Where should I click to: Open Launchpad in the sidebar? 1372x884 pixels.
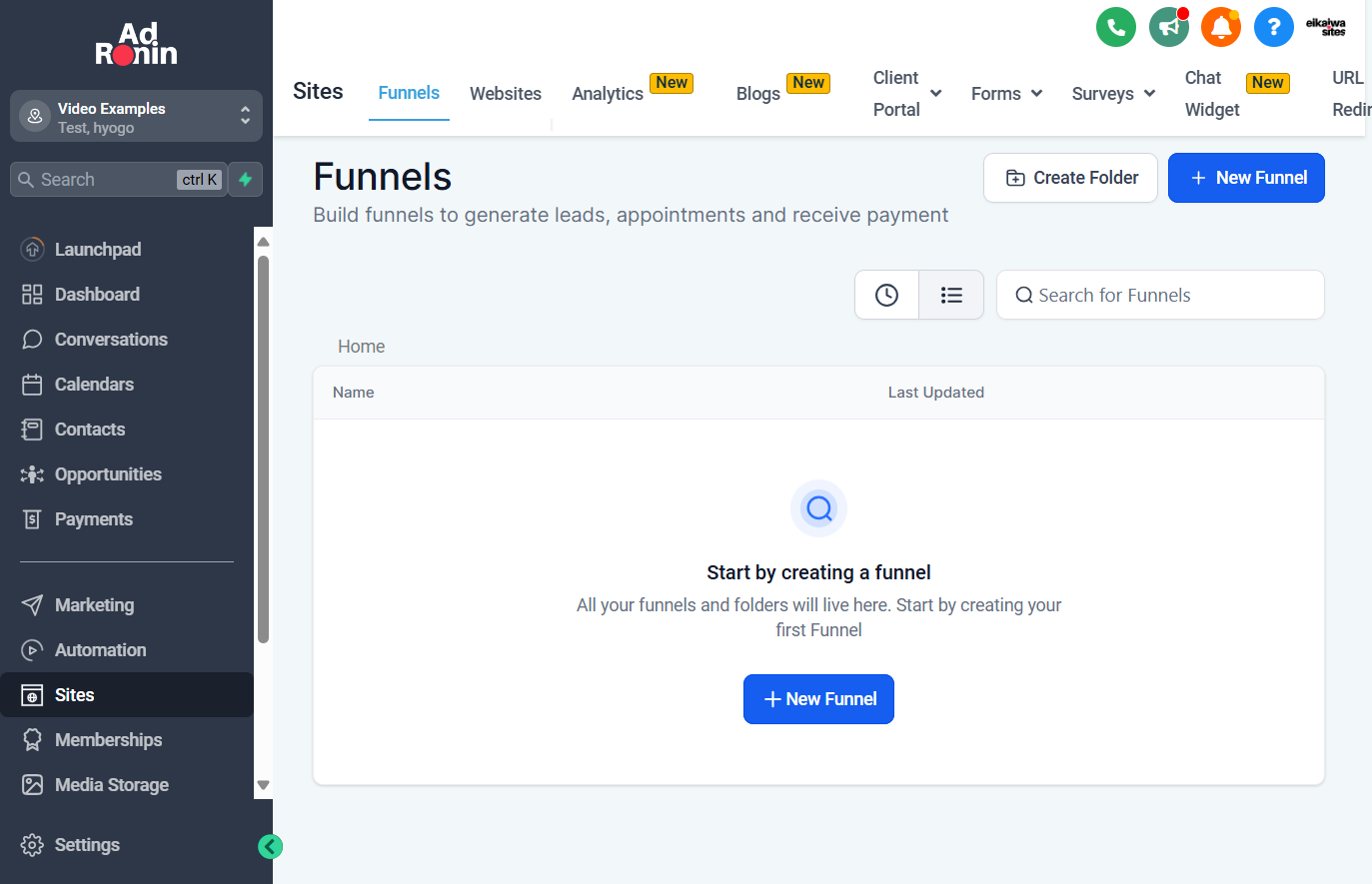pos(127,250)
